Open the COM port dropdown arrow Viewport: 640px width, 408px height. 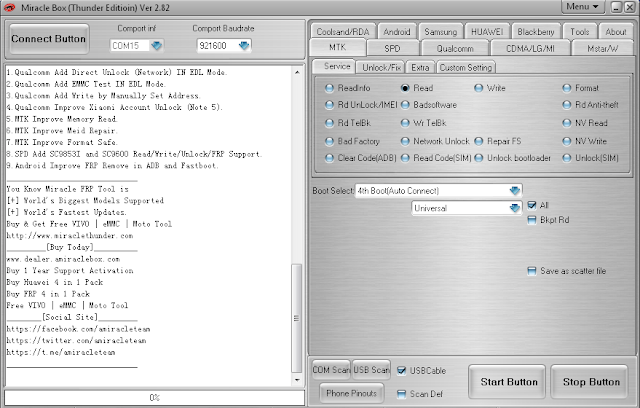(156, 45)
